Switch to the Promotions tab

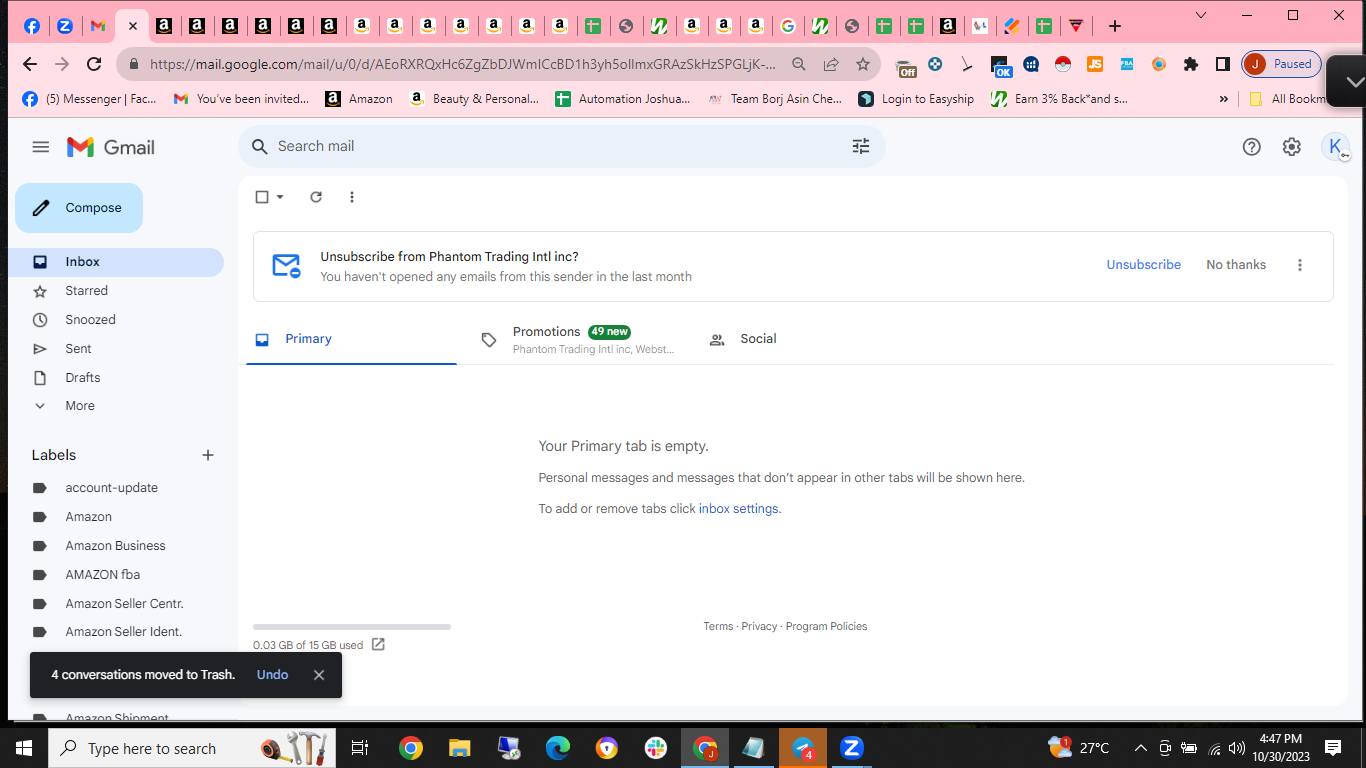click(x=581, y=339)
